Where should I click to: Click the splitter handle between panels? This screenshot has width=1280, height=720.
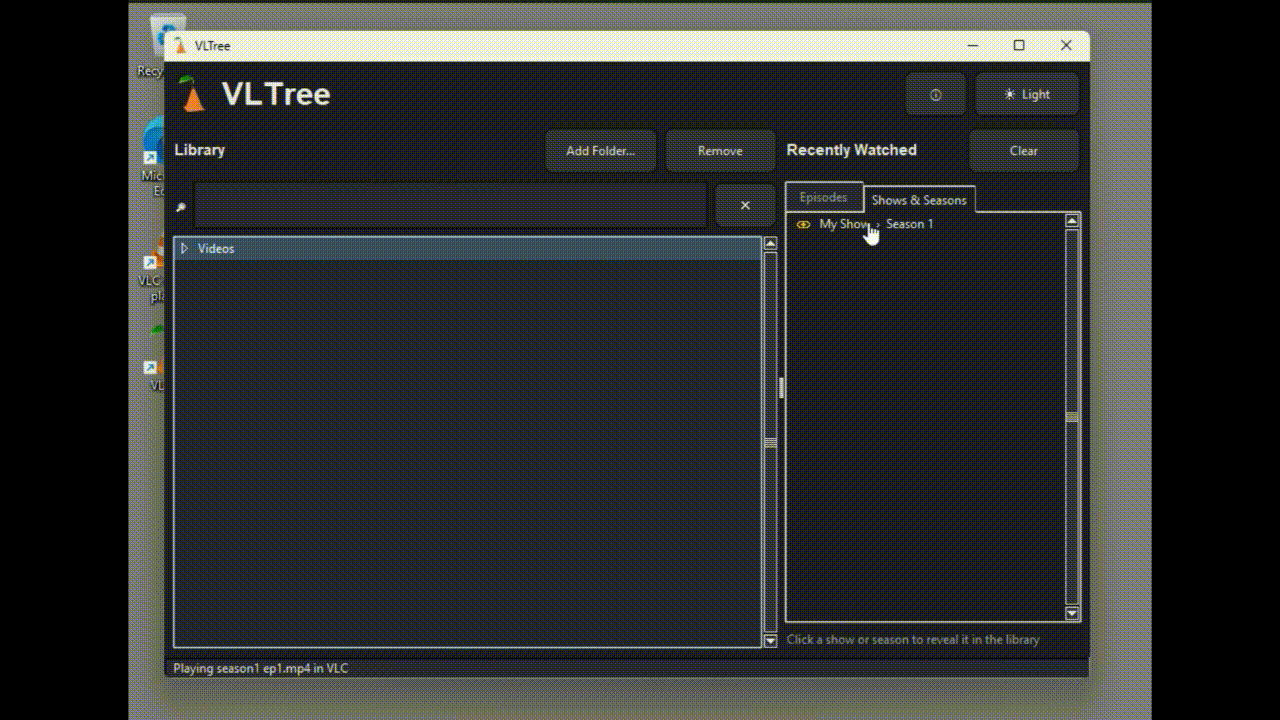(781, 388)
